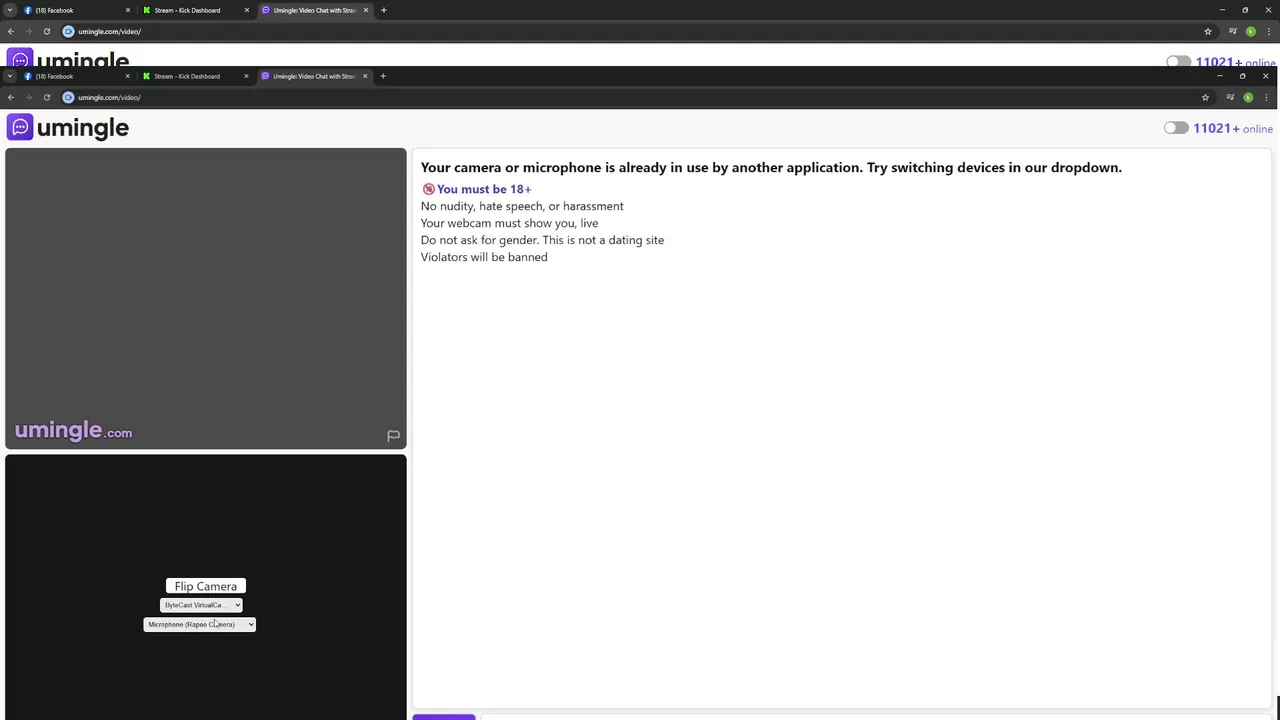The width and height of the screenshot is (1280, 720).
Task: Minimize the front browser window
Action: pyautogui.click(x=1220, y=76)
